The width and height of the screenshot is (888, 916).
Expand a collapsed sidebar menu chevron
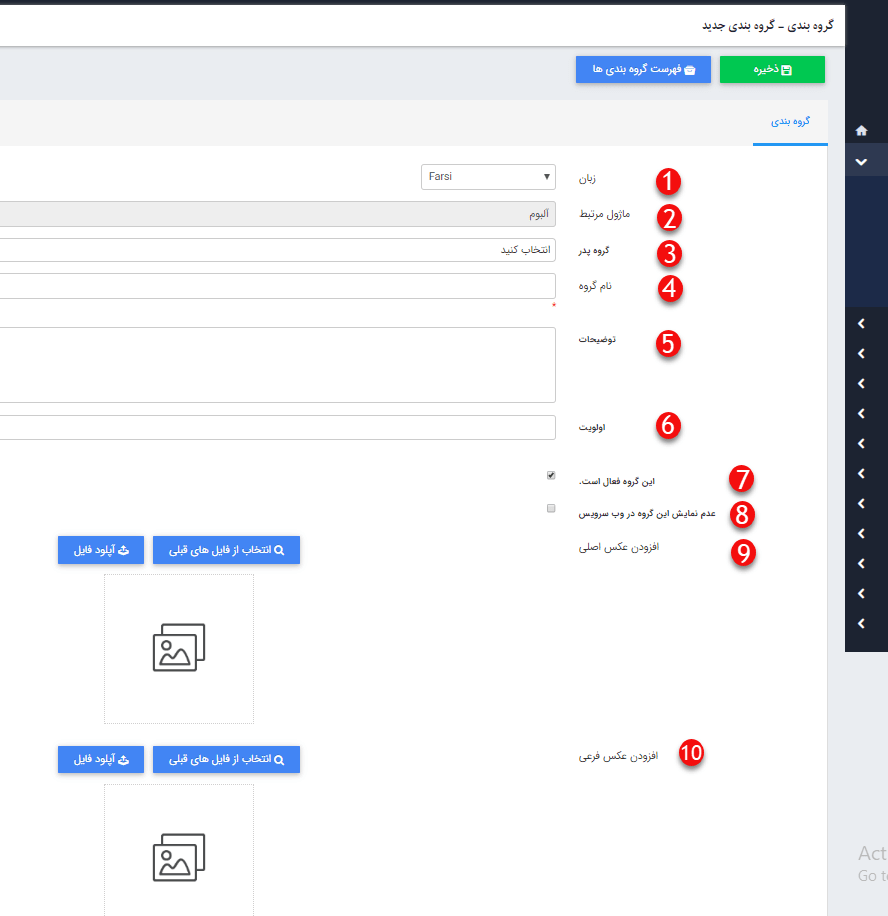[860, 323]
